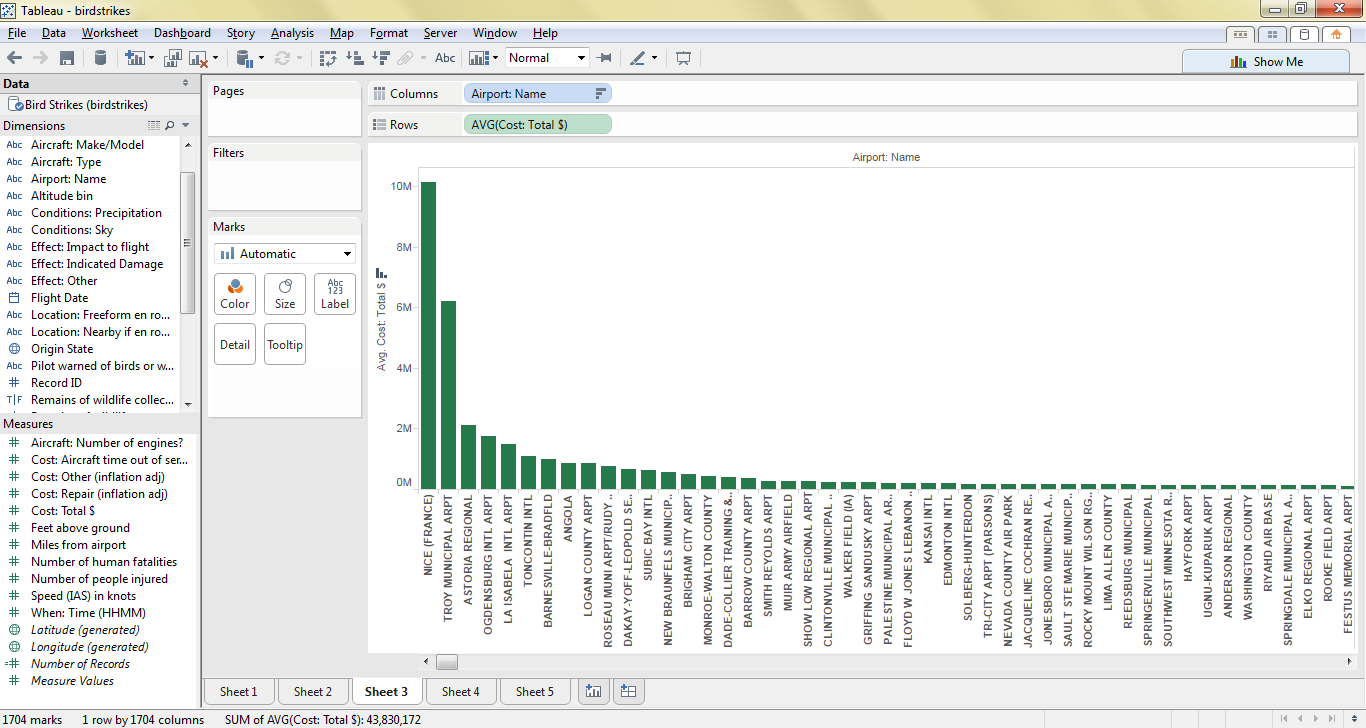1366x728 pixels.
Task: Open the Data pane options arrow
Action: click(185, 84)
